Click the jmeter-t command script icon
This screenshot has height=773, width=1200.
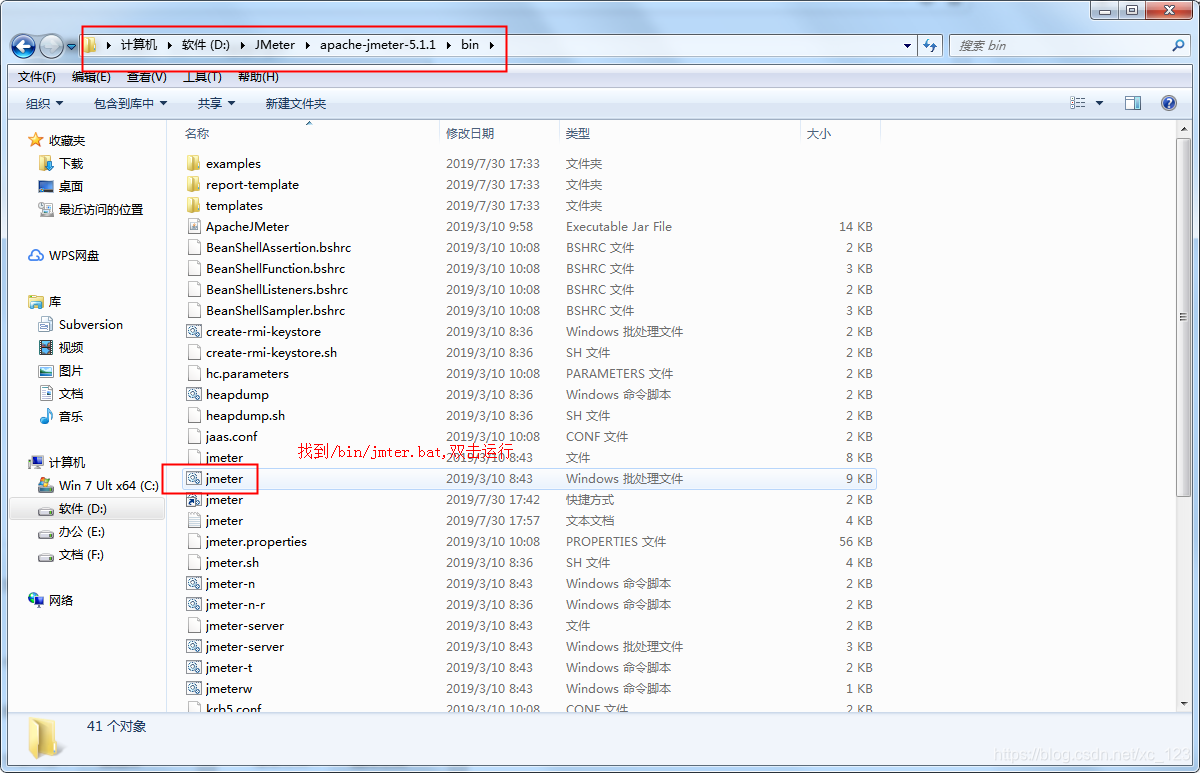pyautogui.click(x=194, y=667)
